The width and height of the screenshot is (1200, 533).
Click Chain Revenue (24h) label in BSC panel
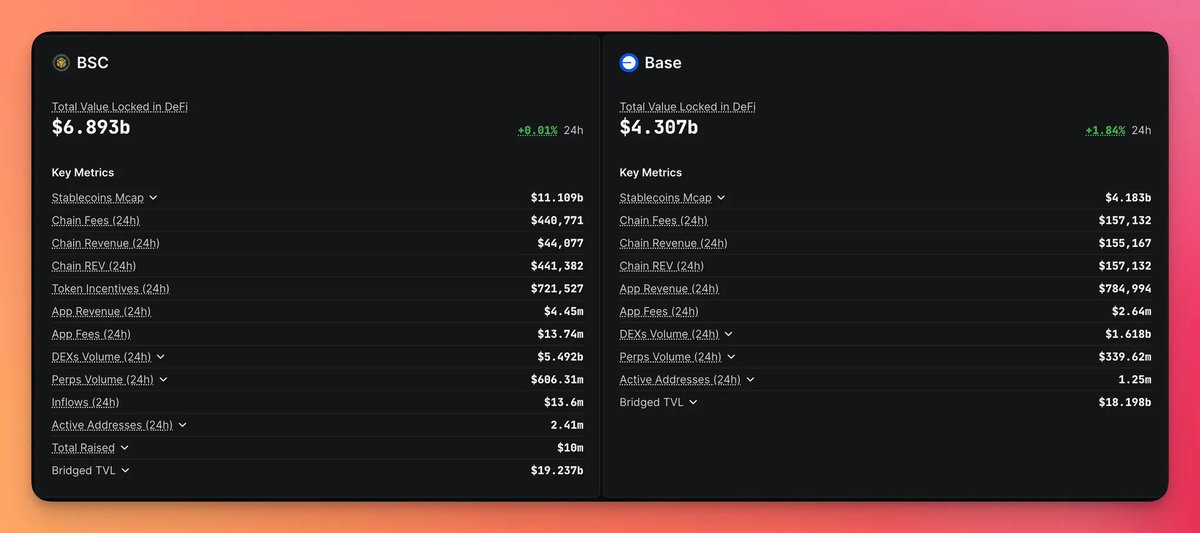click(106, 243)
